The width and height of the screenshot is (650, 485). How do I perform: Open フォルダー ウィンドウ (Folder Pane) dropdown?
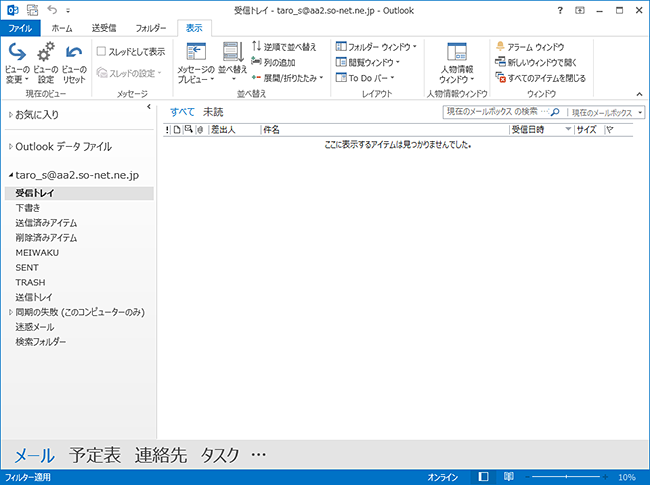(x=376, y=47)
